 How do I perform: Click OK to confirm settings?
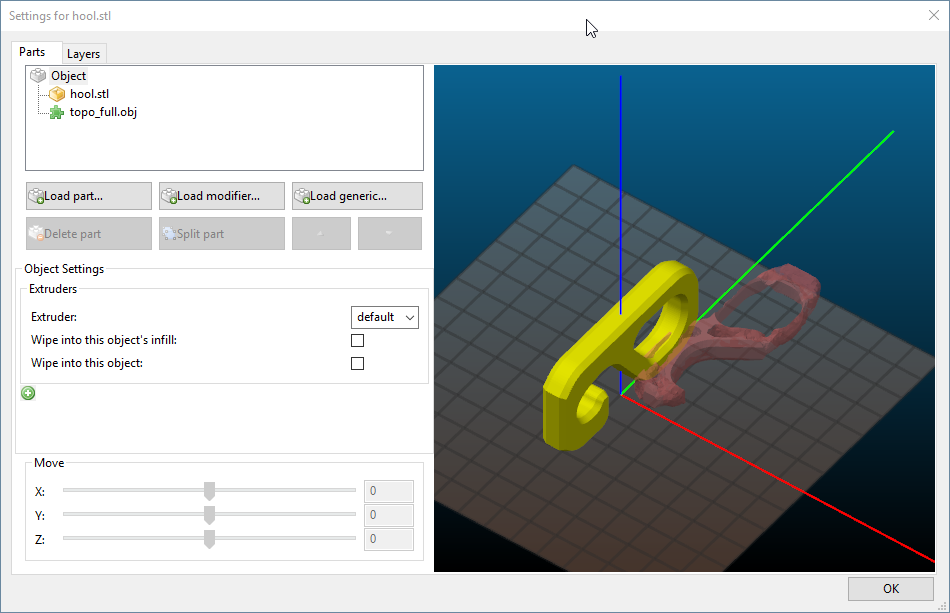(891, 589)
